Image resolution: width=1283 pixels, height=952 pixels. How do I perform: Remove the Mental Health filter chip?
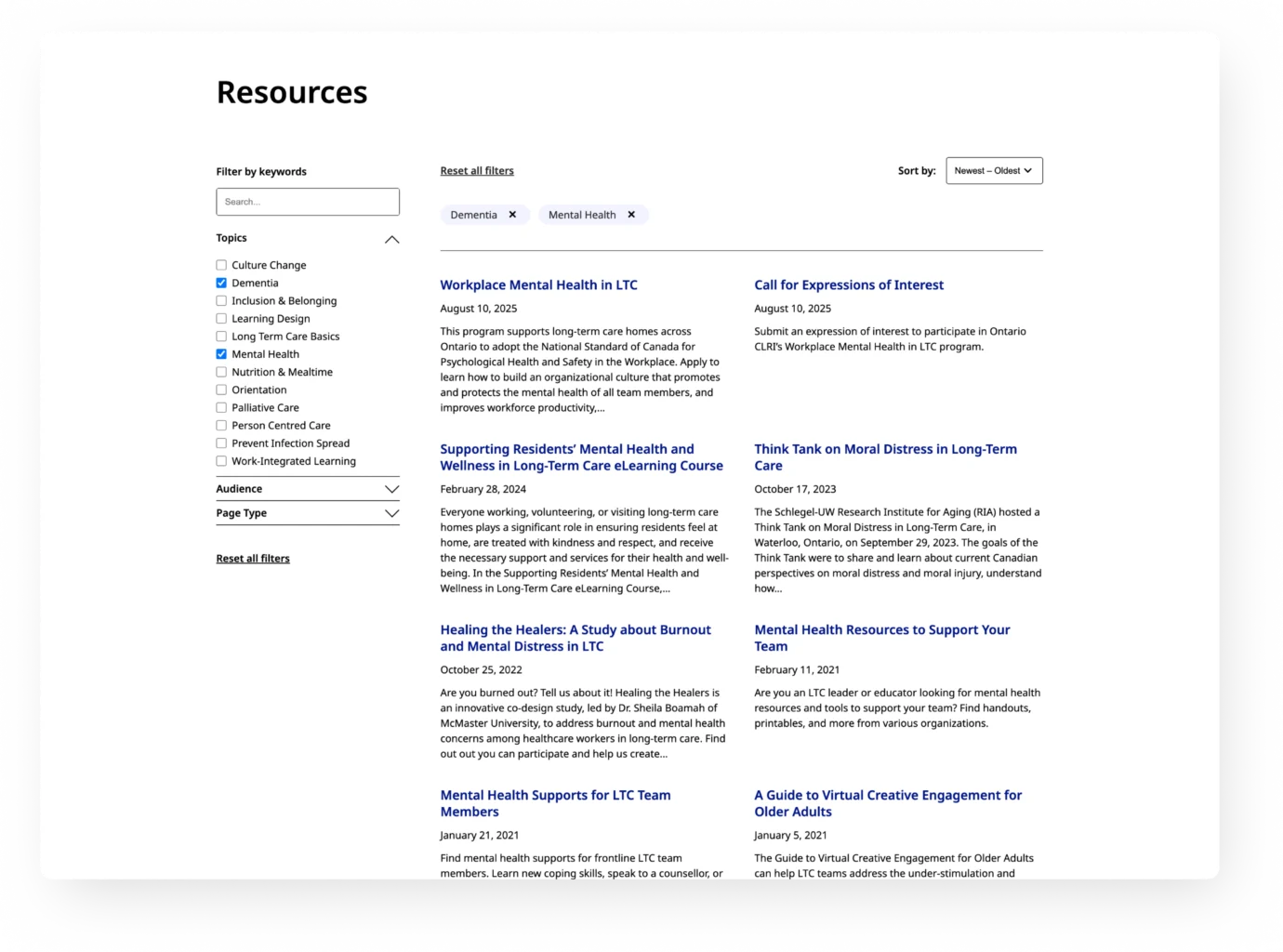point(631,215)
